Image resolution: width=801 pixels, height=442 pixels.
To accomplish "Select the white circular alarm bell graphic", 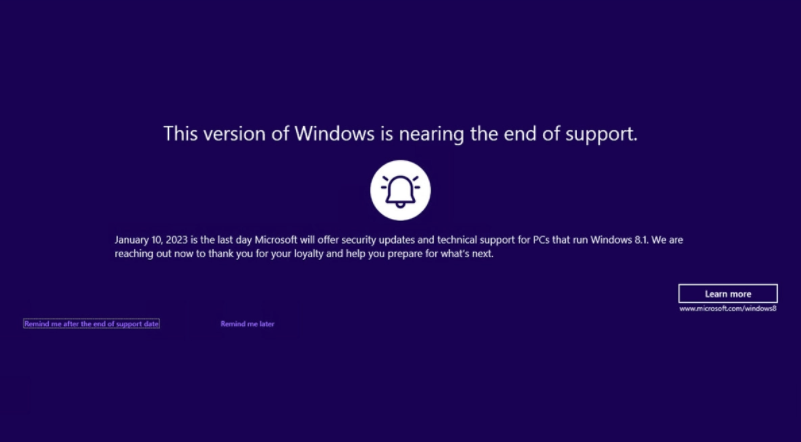I will [x=400, y=190].
